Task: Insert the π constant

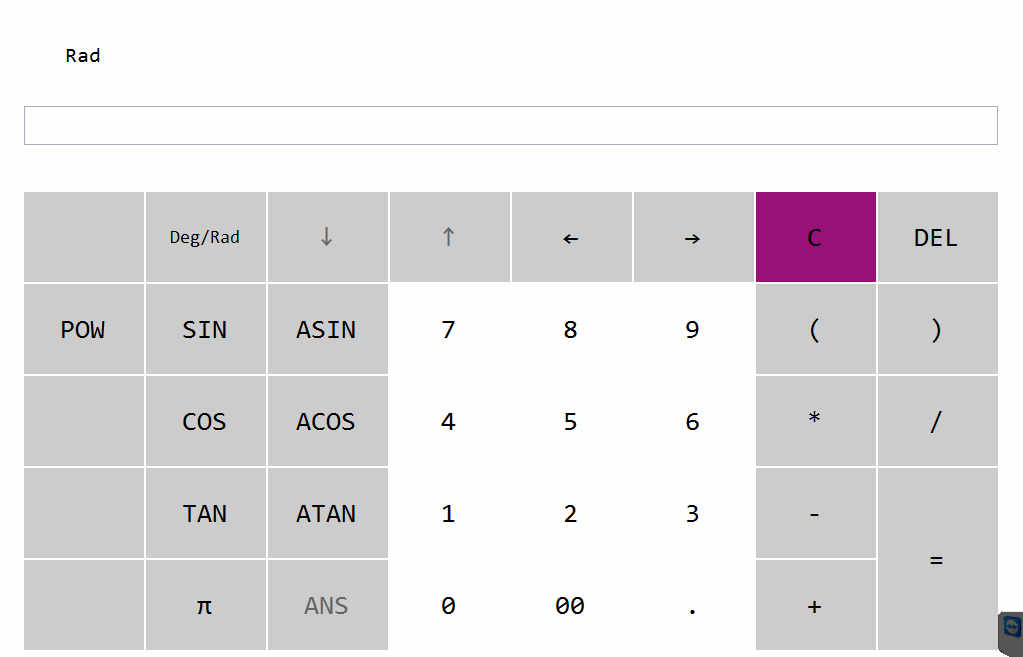Action: point(205,605)
